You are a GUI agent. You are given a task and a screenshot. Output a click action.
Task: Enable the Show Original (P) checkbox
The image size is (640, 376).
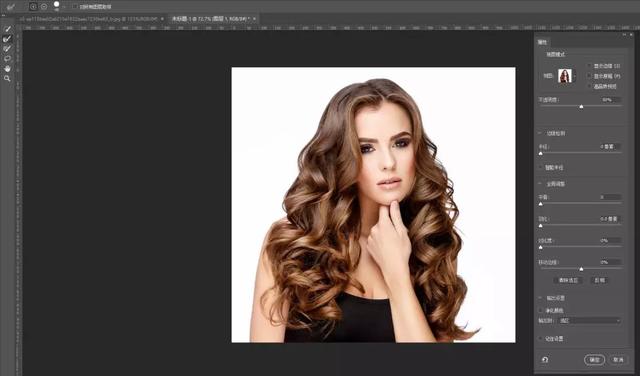(589, 76)
